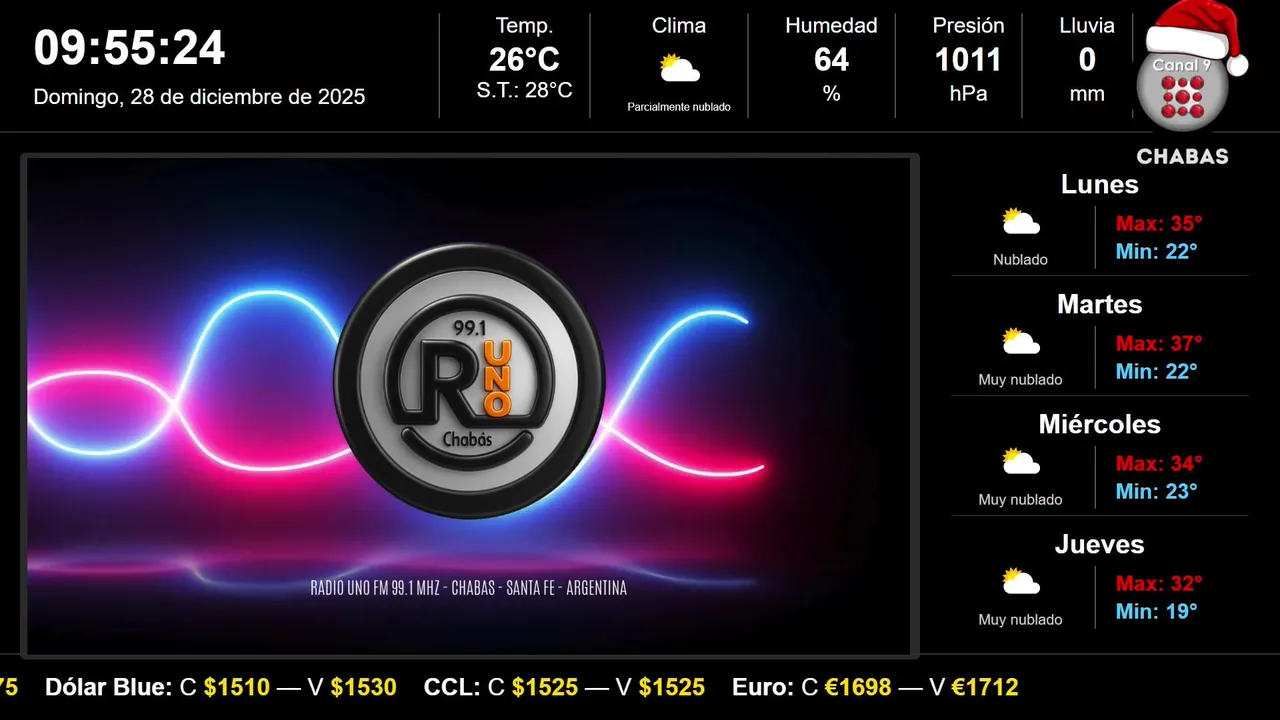The image size is (1280, 720).
Task: Click the Santa hat on the logo
Action: click(1197, 37)
